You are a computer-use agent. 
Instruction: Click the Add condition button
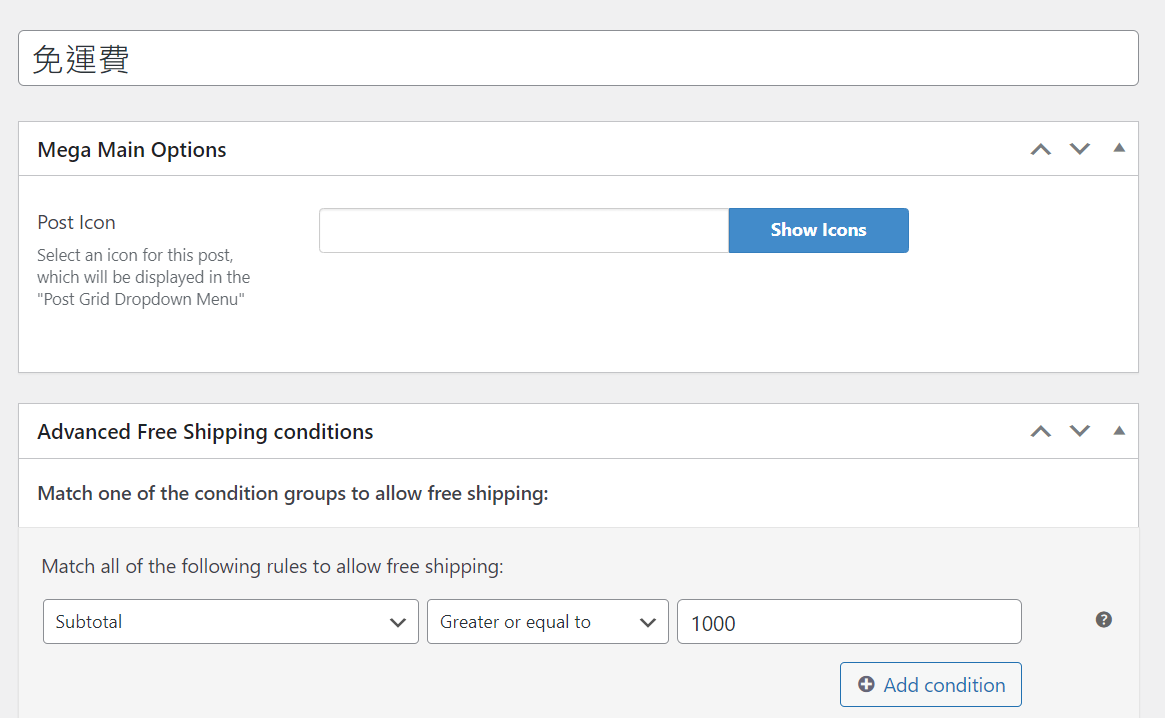click(930, 685)
